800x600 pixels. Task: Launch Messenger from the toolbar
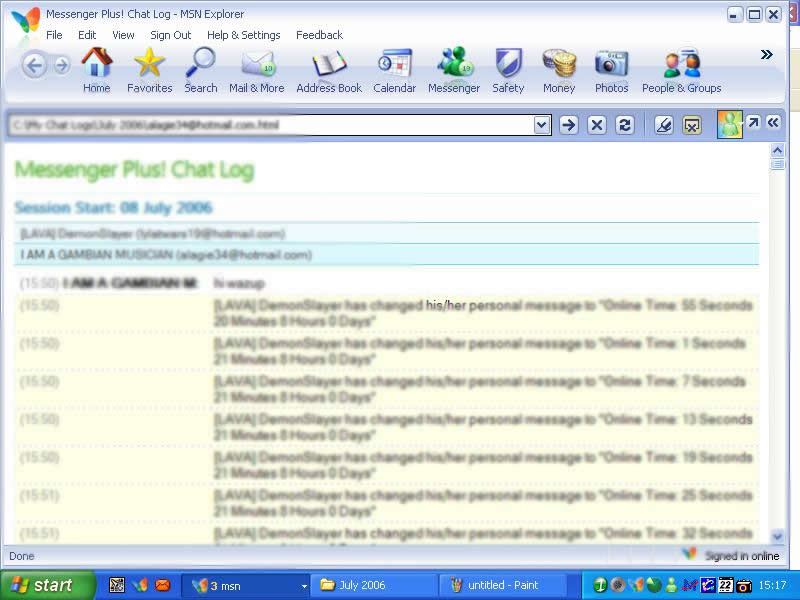[x=454, y=69]
